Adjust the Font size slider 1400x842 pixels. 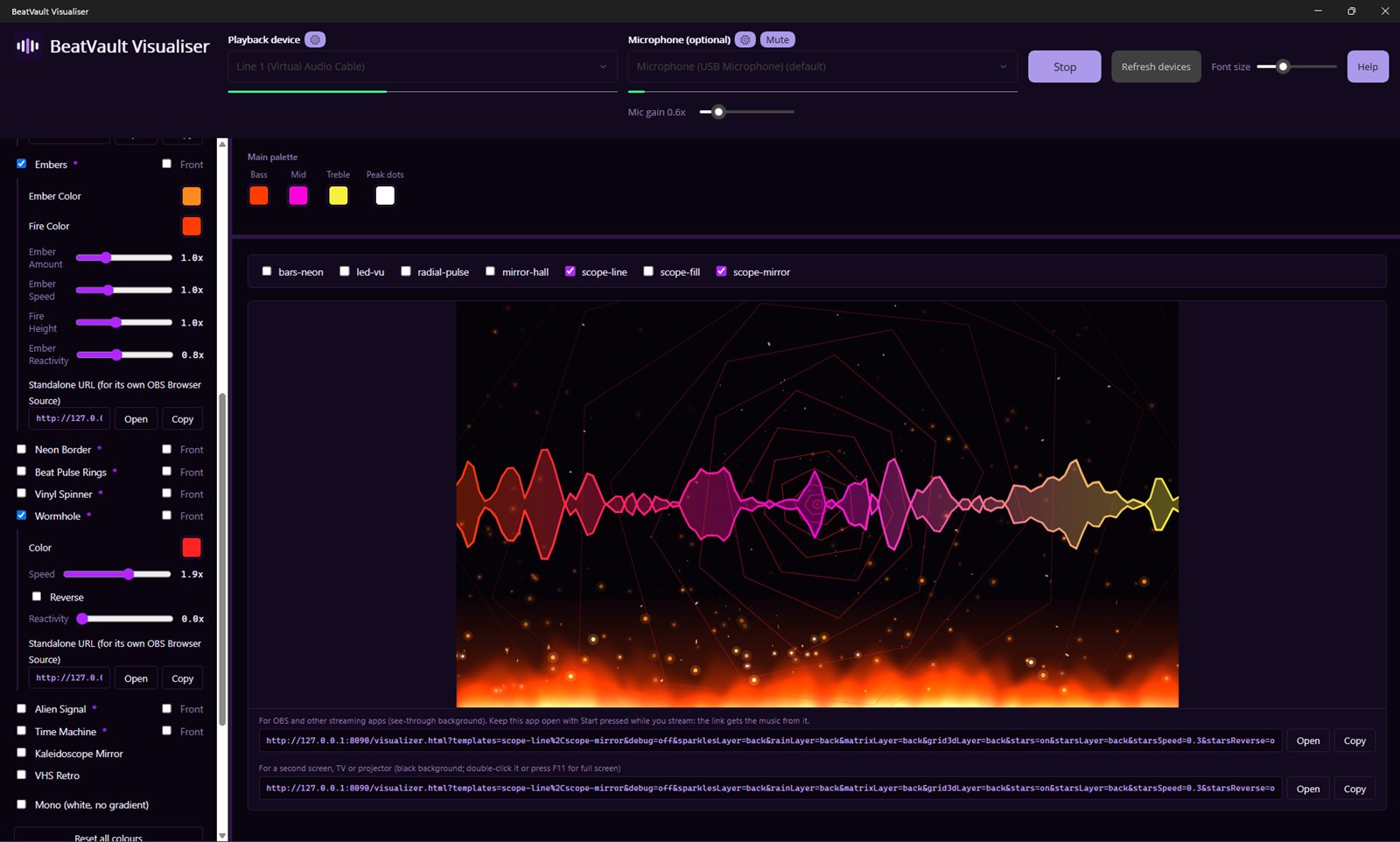click(1297, 67)
